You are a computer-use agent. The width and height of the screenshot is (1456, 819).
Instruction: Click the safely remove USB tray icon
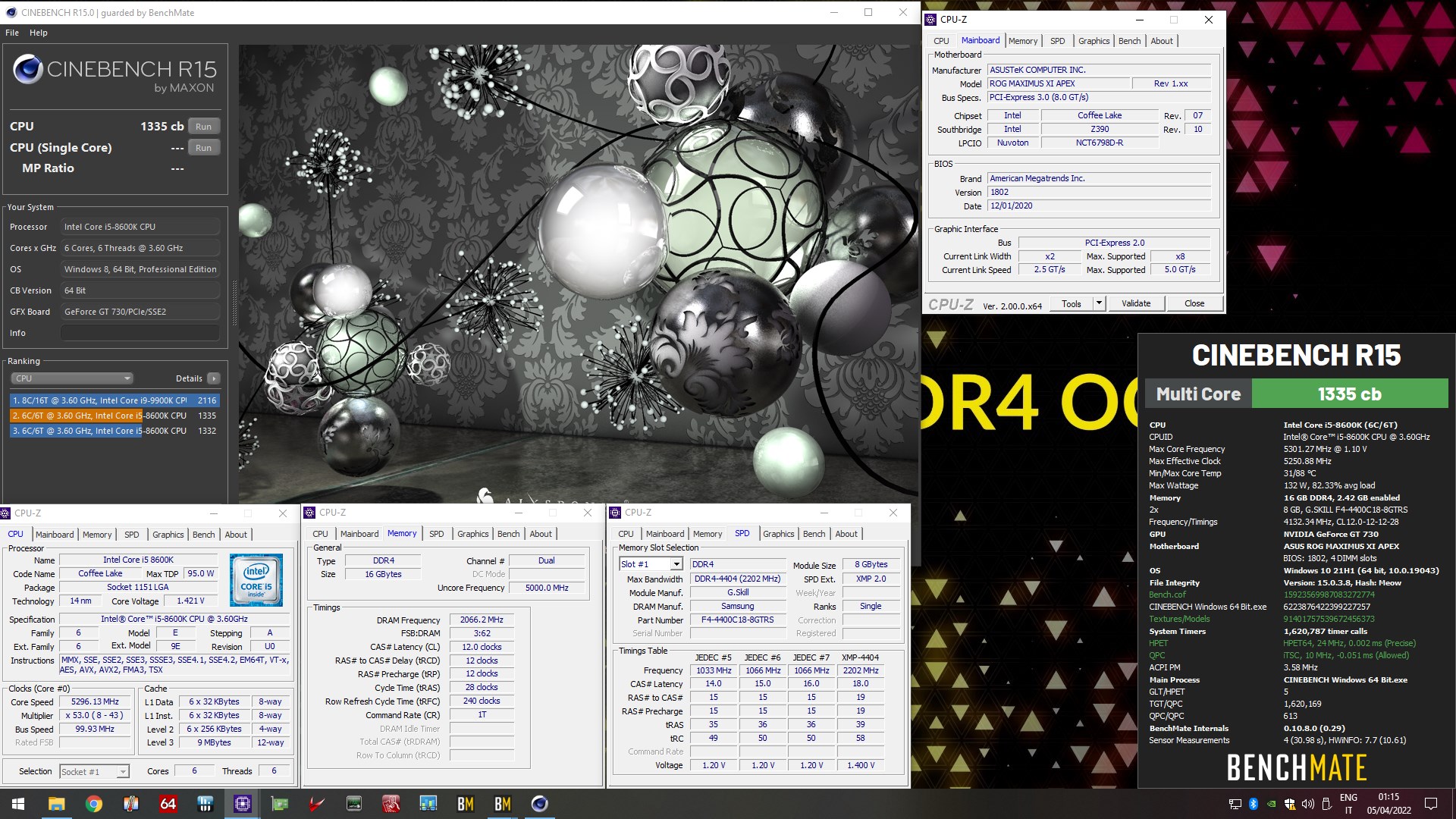tap(1326, 804)
